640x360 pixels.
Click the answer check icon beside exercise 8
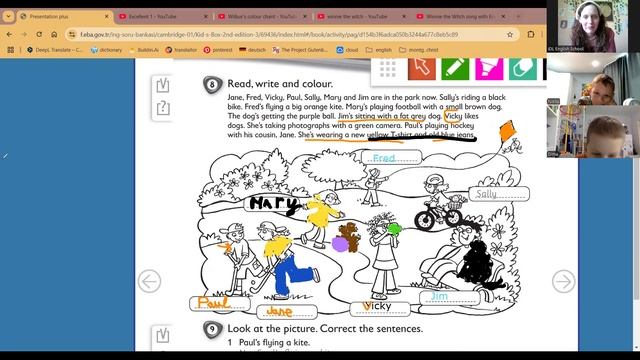163,86
